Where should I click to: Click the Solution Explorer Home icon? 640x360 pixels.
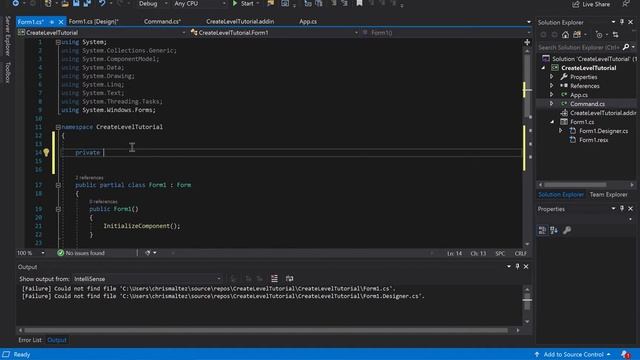565,35
